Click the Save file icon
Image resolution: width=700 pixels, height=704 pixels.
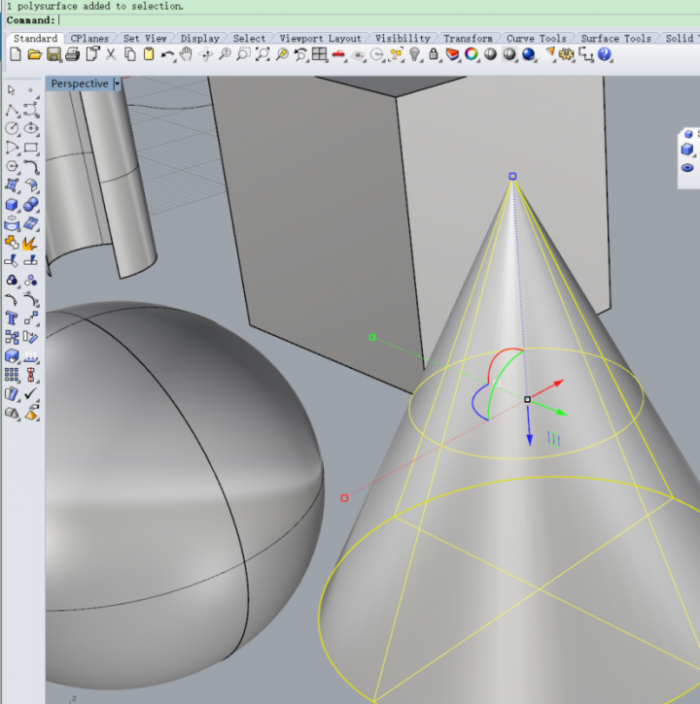pyautogui.click(x=53, y=54)
